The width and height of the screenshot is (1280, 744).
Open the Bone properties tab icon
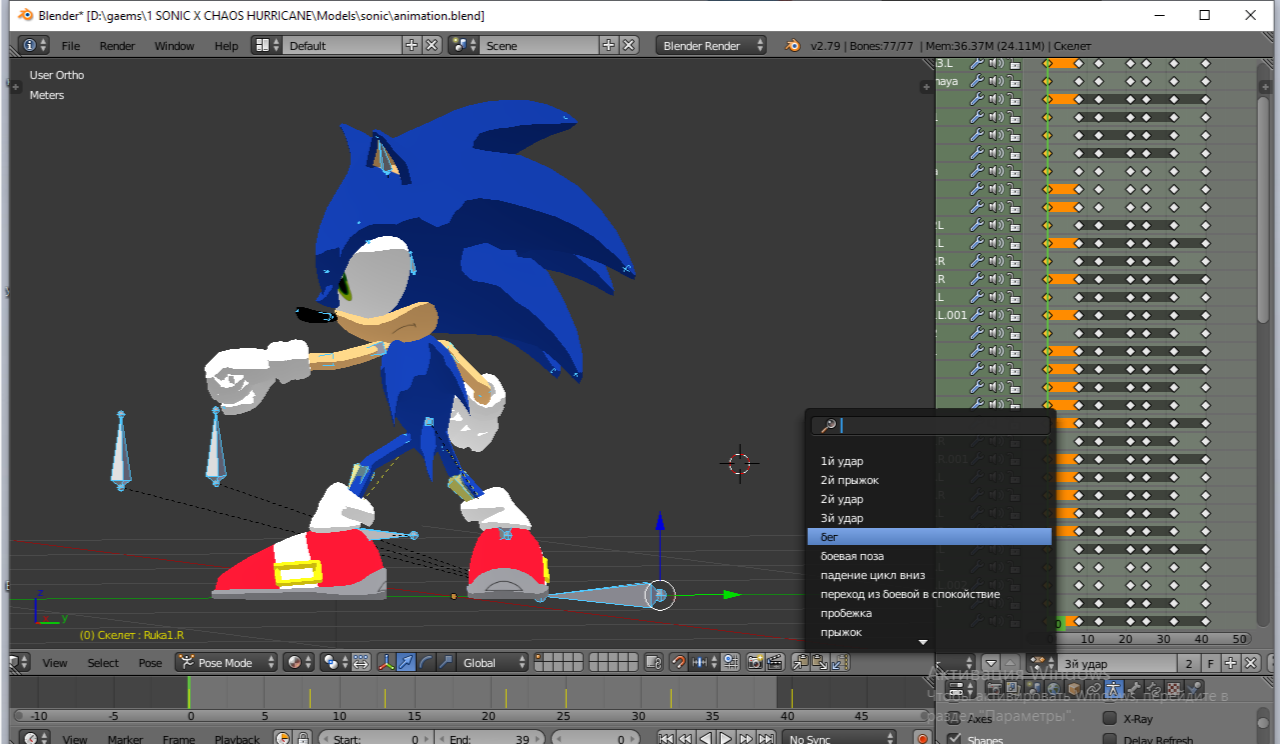coord(1133,689)
